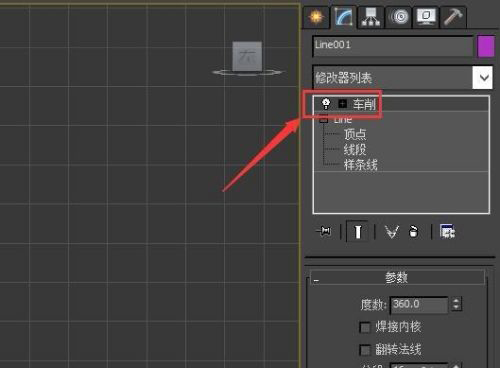This screenshot has height=368, width=500.
Task: Select the 顶点 sub-object level
Action: pos(355,134)
